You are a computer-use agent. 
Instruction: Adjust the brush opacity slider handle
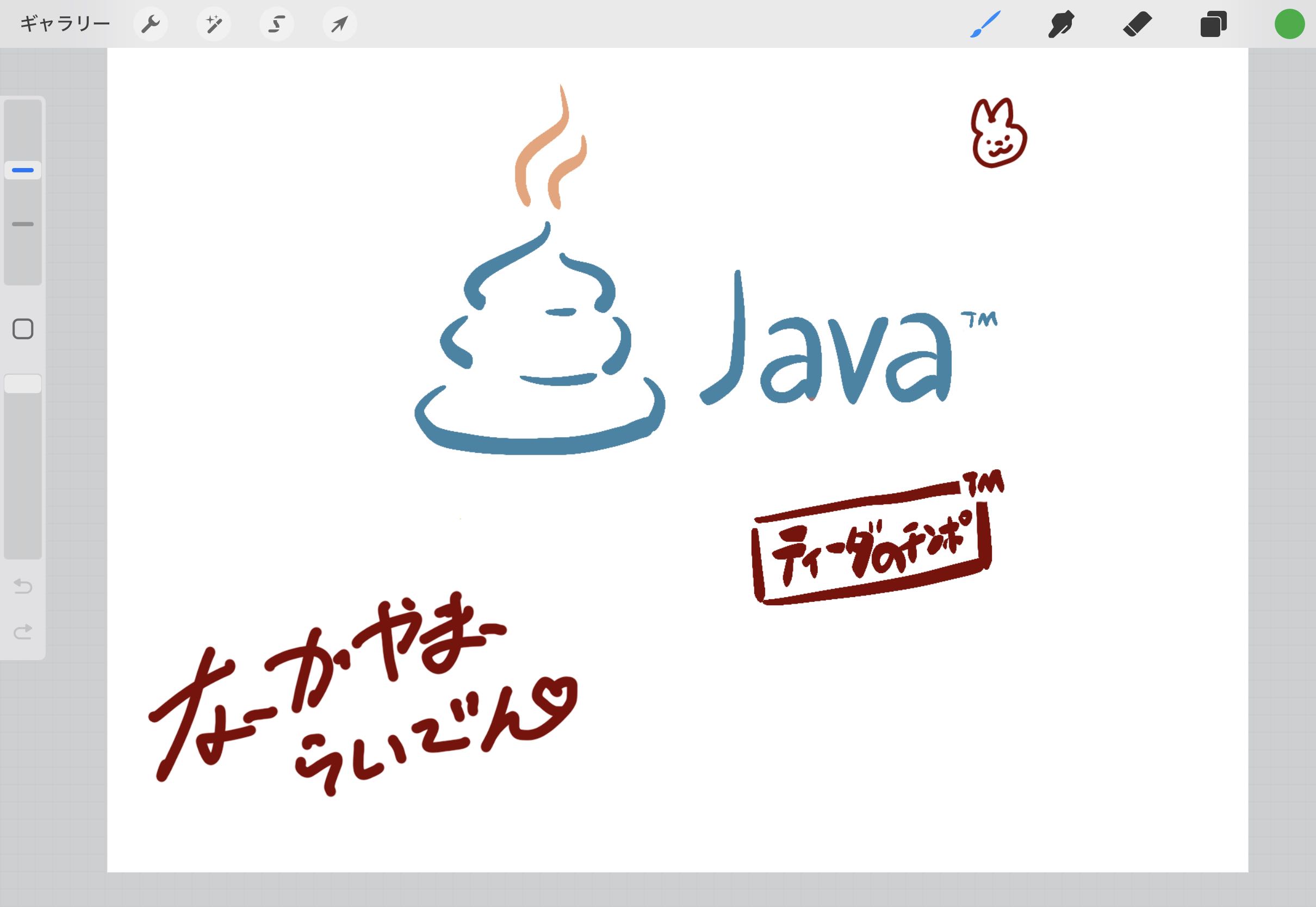[23, 383]
